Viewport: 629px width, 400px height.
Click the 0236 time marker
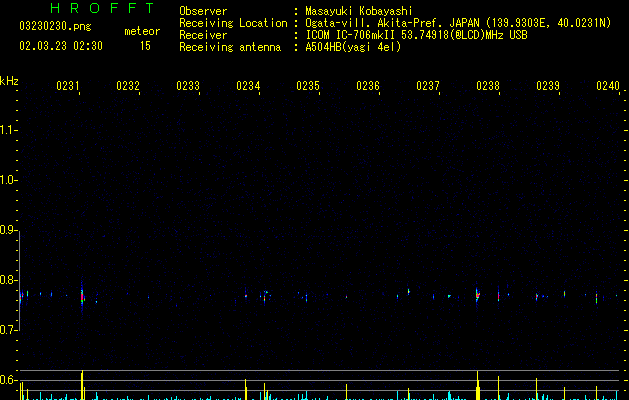pos(368,86)
